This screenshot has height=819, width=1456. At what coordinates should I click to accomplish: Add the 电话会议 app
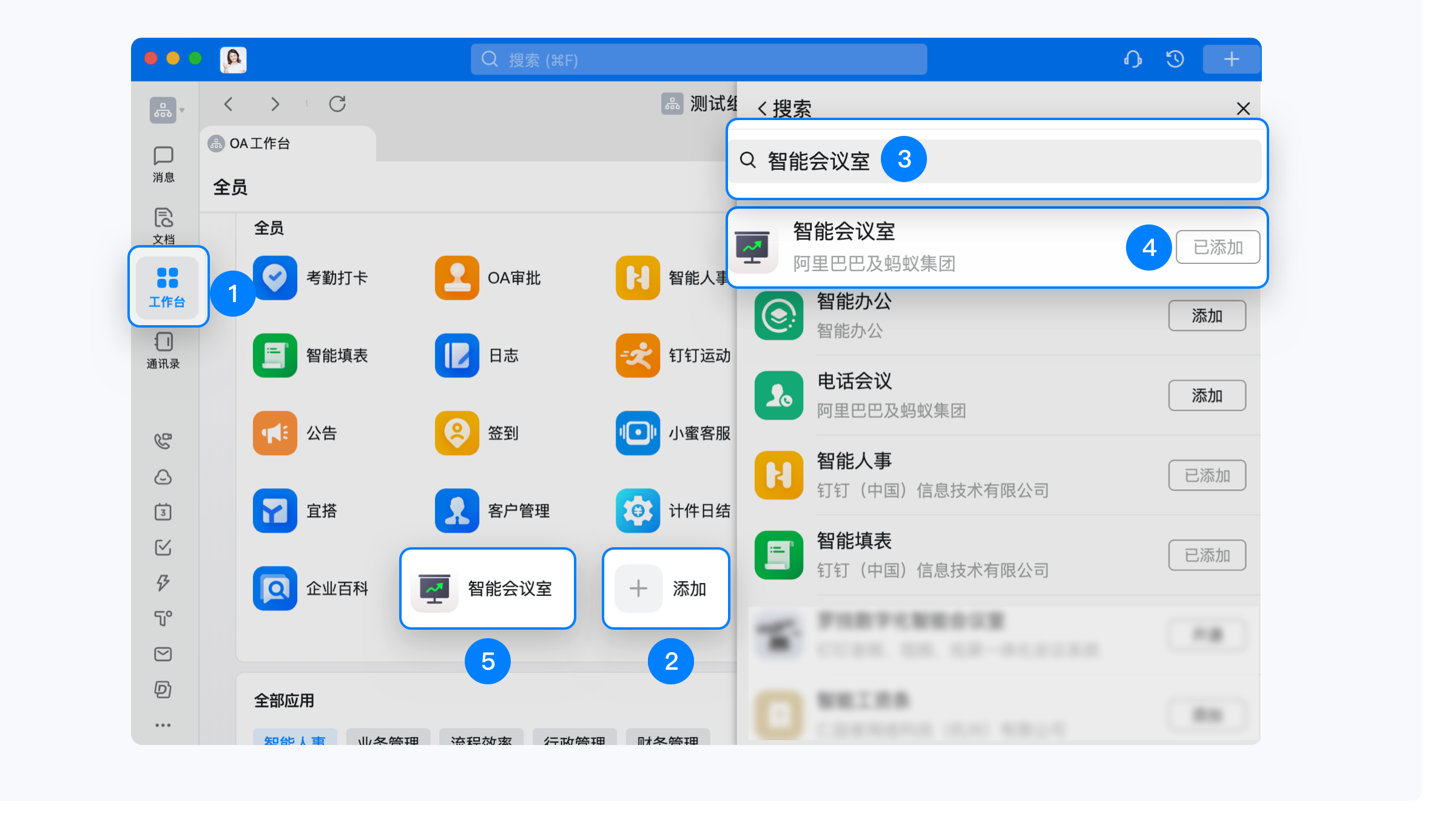click(x=1207, y=396)
